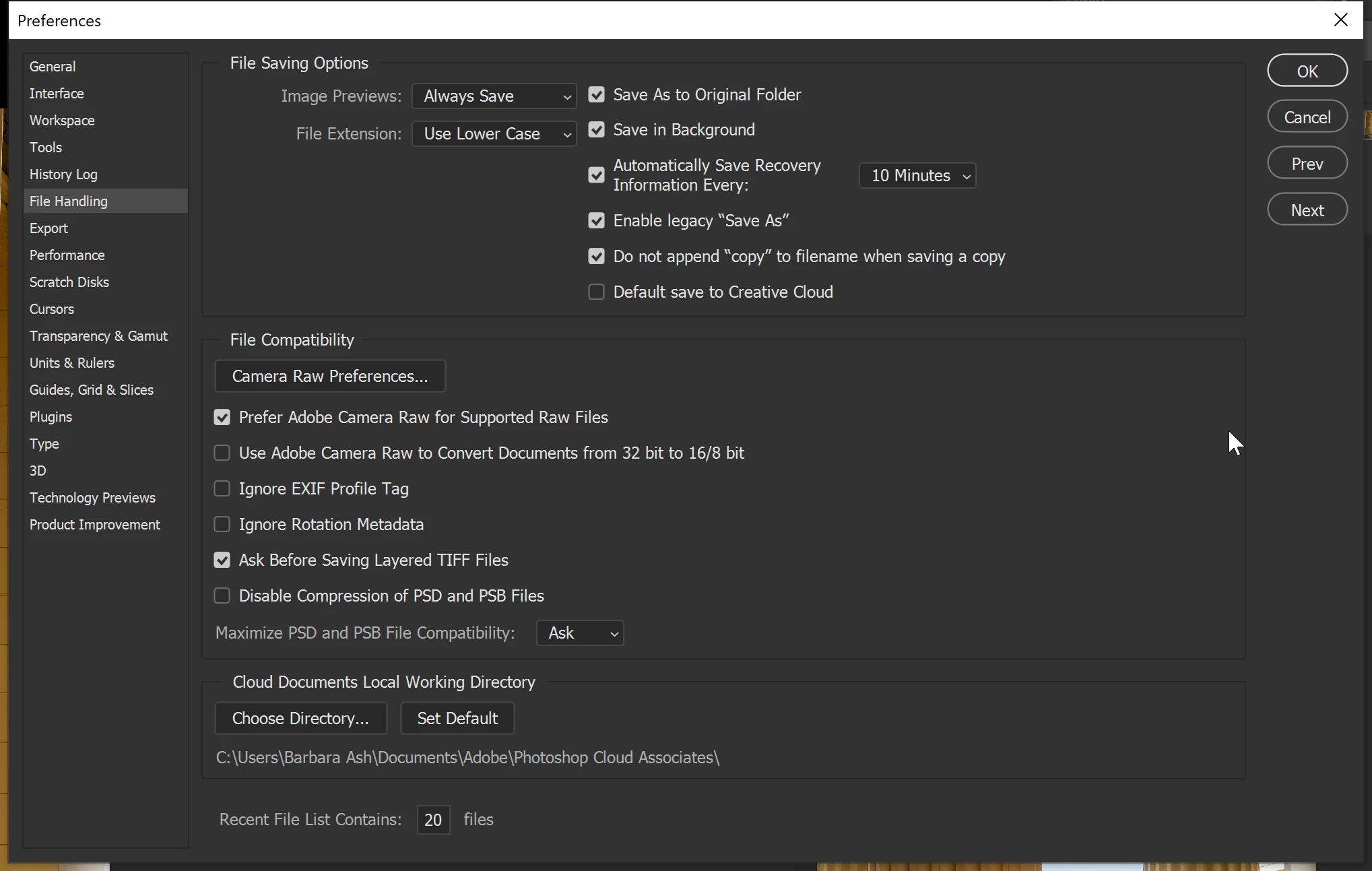Enable Default save to Creative Cloud
1372x871 pixels.
pyautogui.click(x=596, y=292)
